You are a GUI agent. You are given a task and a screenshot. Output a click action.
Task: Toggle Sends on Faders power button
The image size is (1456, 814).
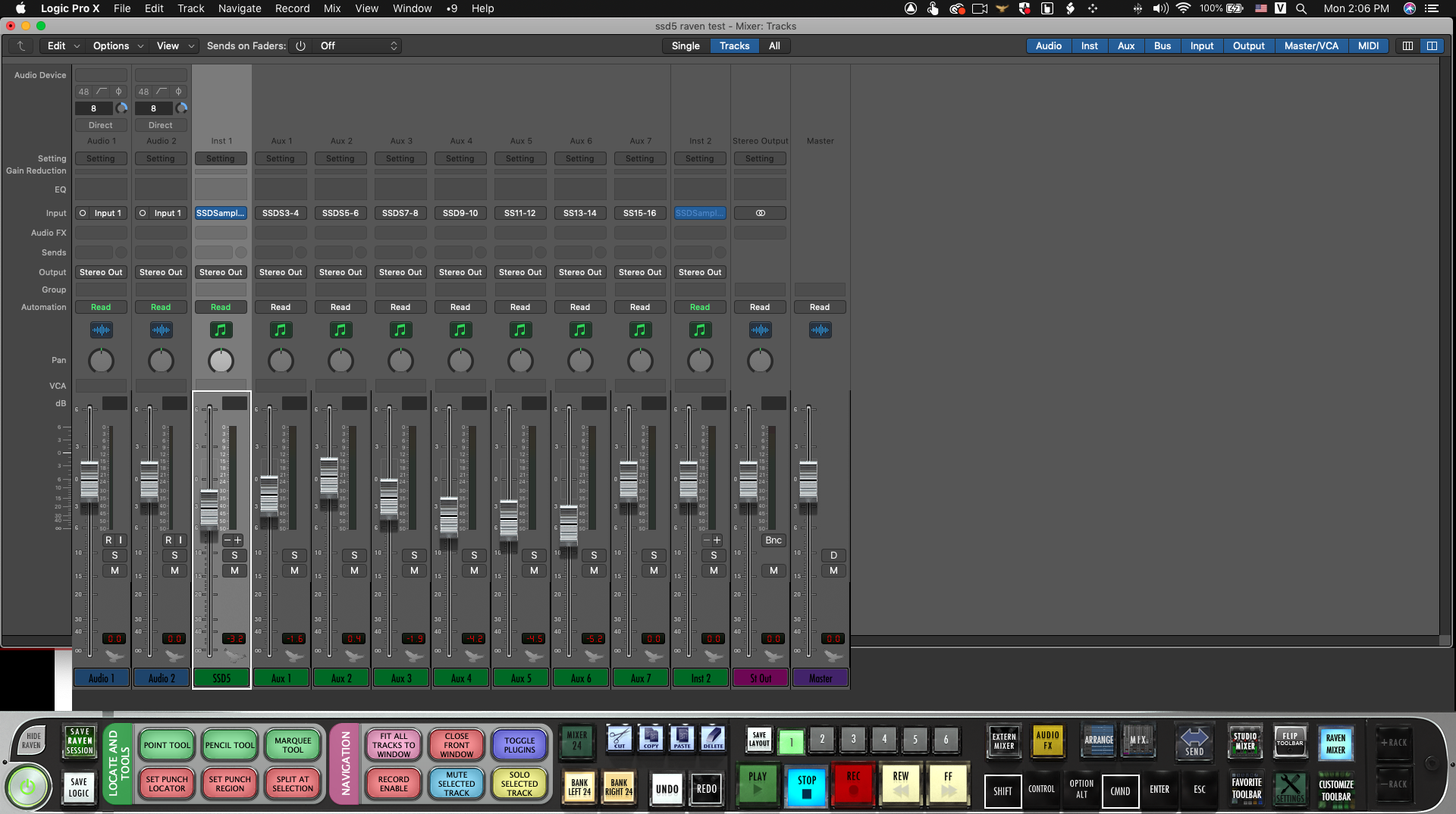(x=300, y=45)
